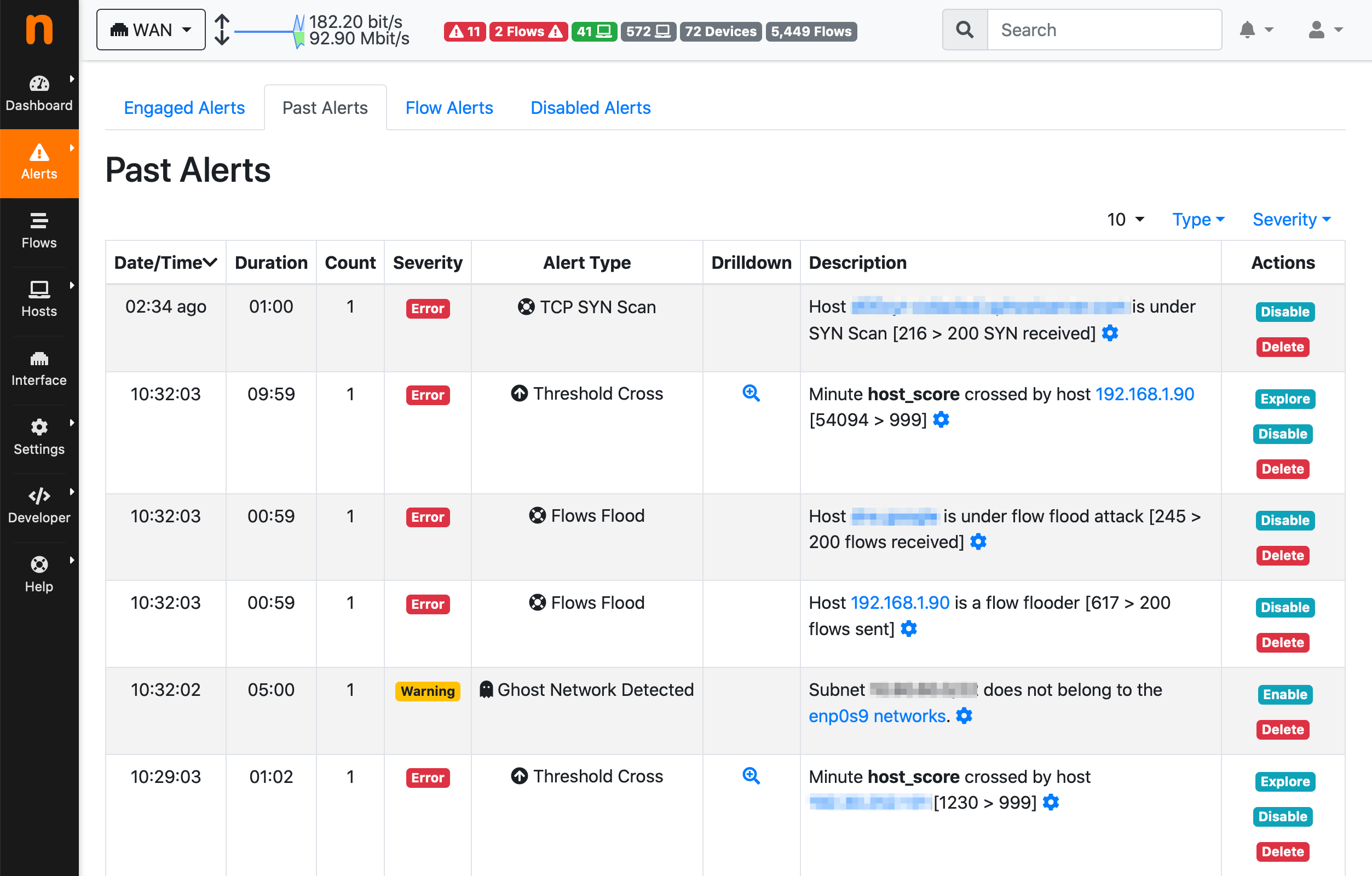1372x876 pixels.
Task: Click the search magnifier icon
Action: pos(964,30)
